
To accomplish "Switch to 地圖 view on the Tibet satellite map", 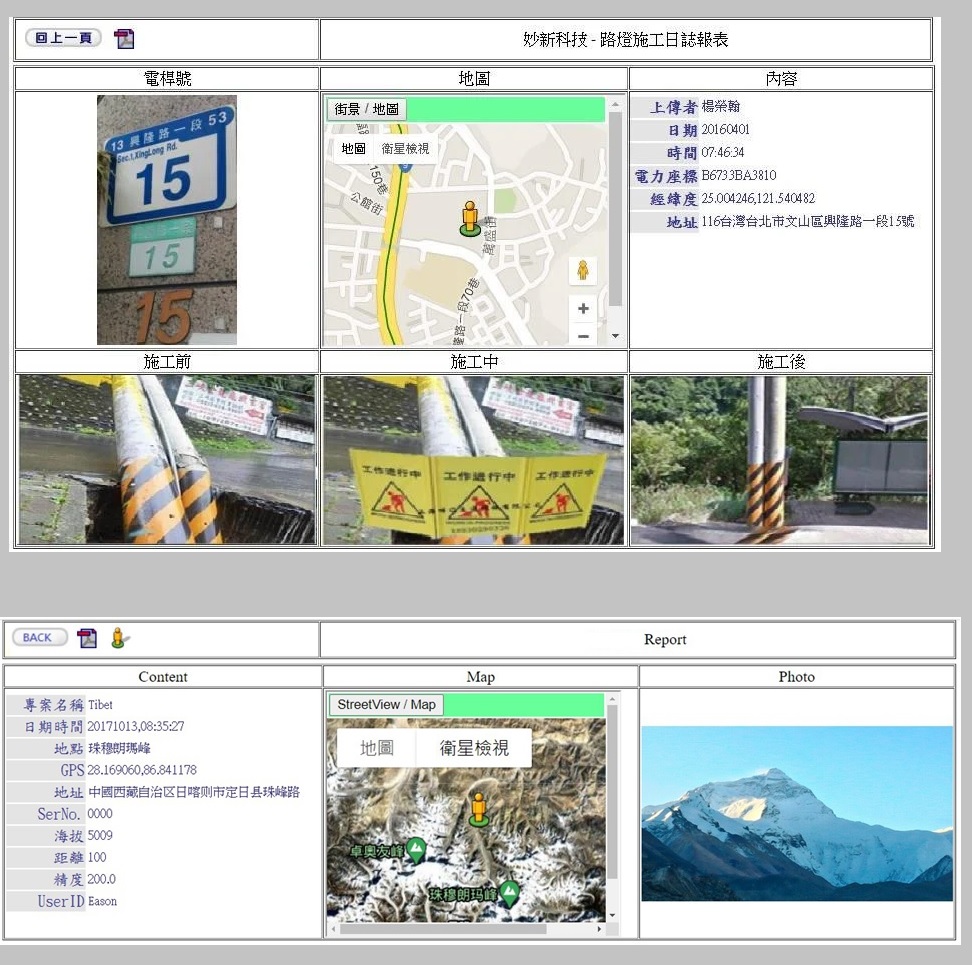I will pos(376,748).
